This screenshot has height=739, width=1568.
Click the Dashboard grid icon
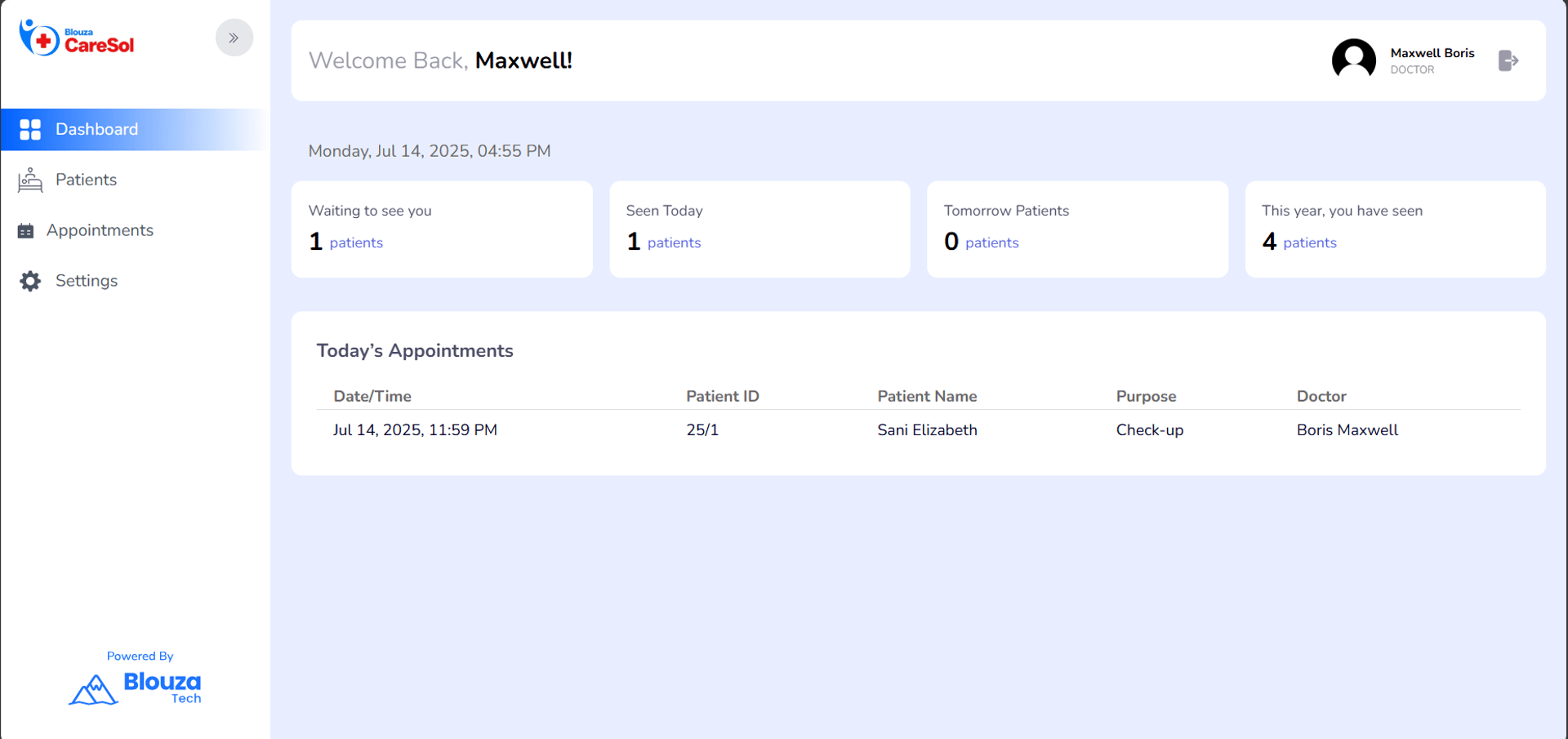coord(30,130)
